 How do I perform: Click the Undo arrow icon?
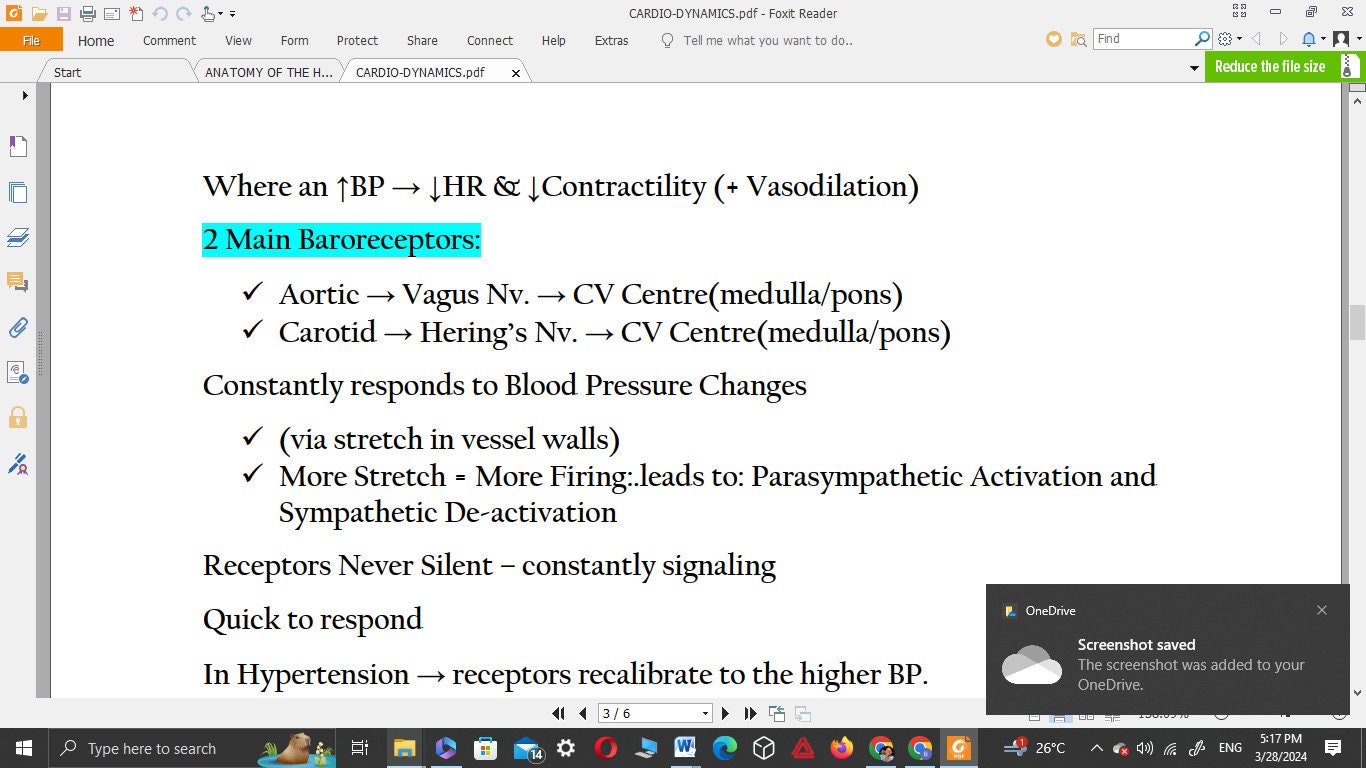(x=159, y=14)
